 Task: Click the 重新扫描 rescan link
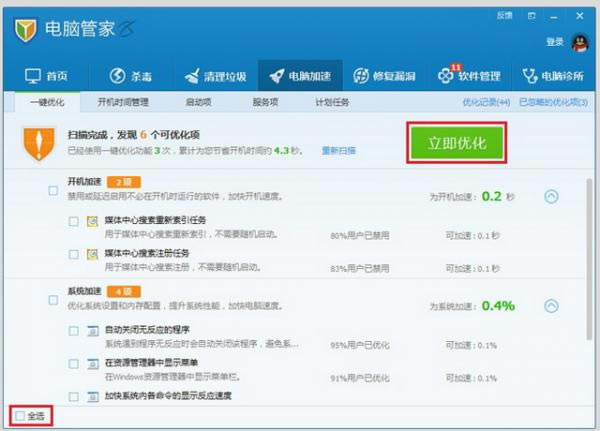coord(338,151)
